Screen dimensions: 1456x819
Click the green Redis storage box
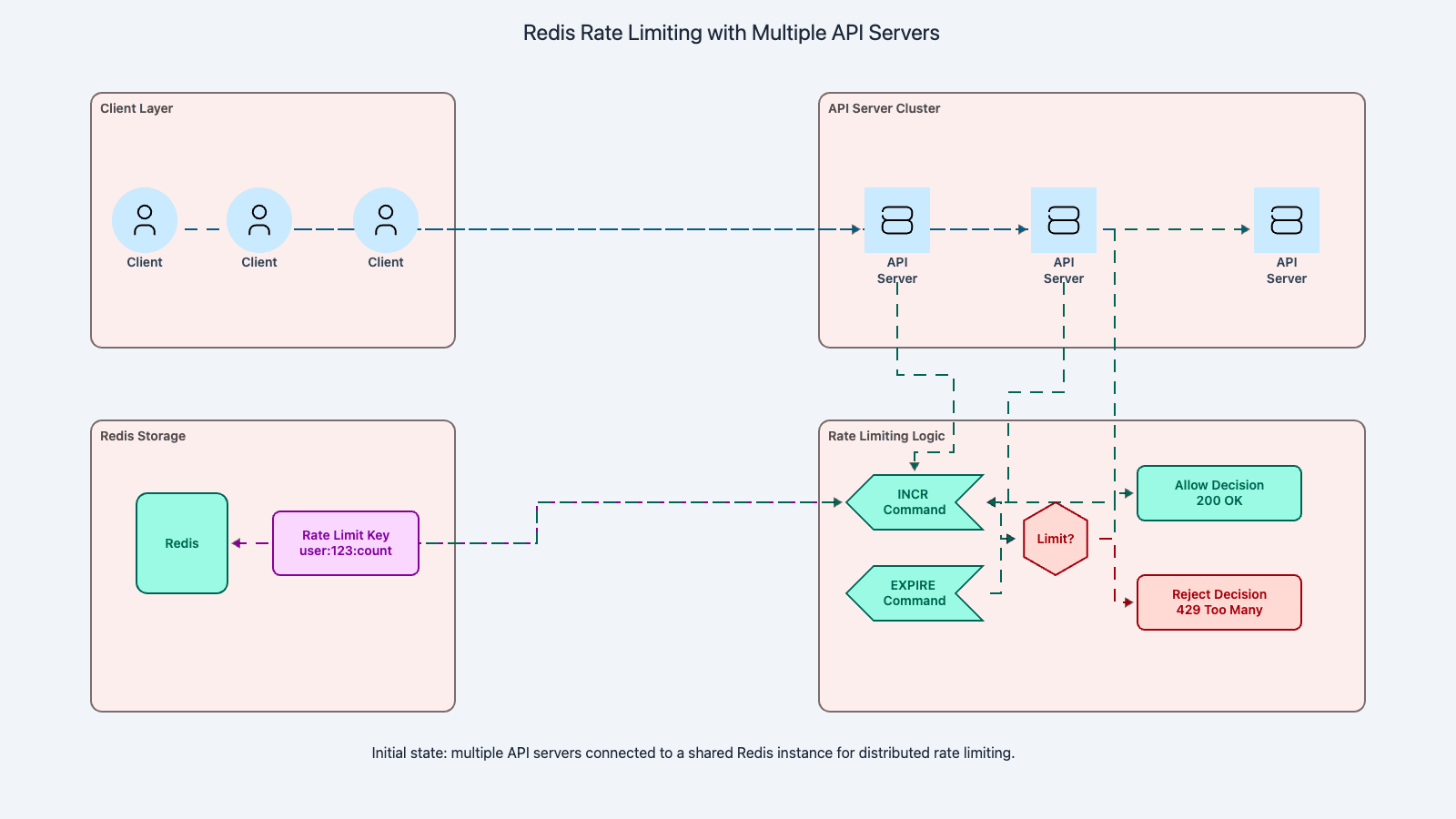(182, 543)
